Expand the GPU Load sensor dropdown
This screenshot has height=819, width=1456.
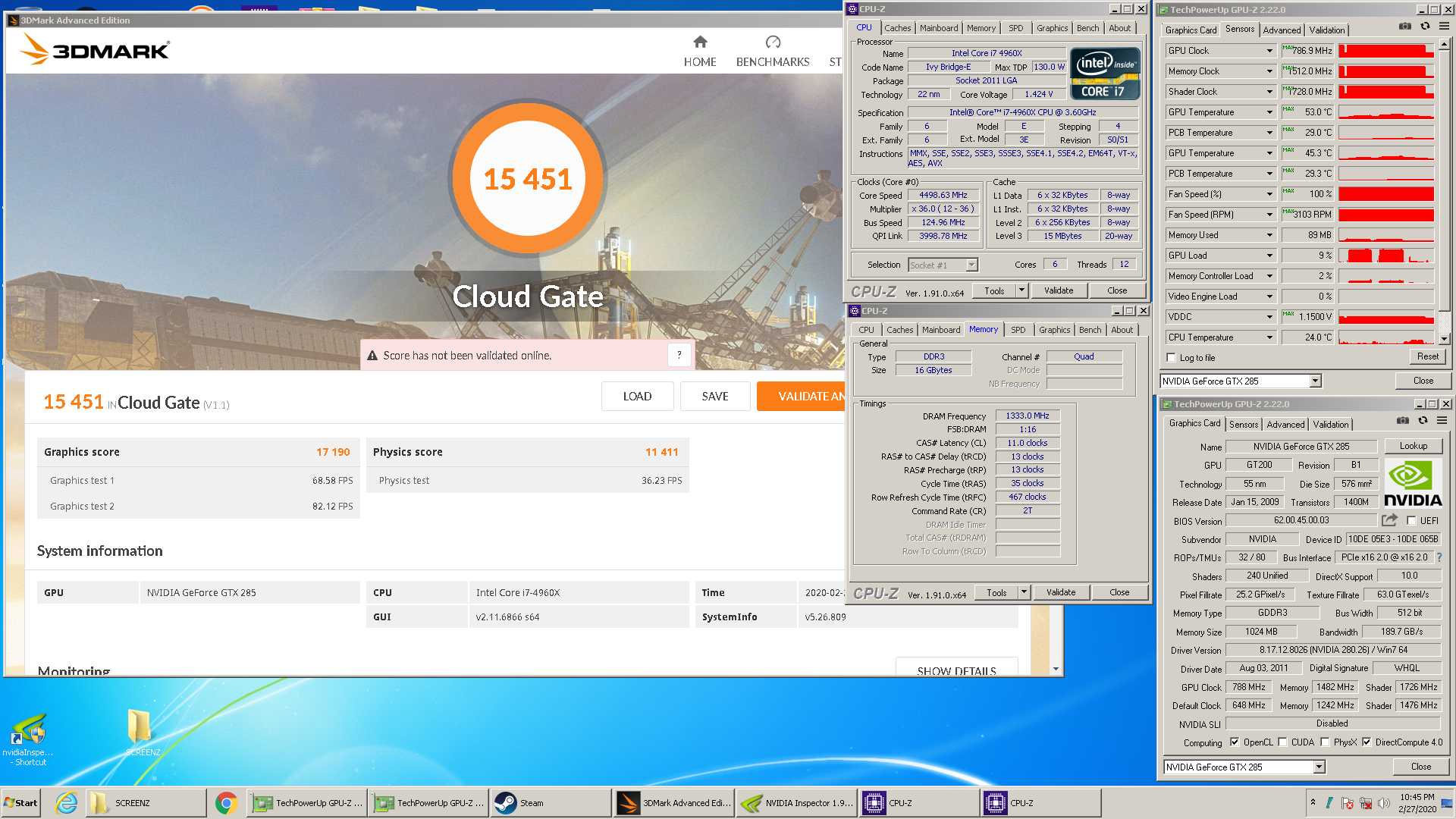(1269, 256)
